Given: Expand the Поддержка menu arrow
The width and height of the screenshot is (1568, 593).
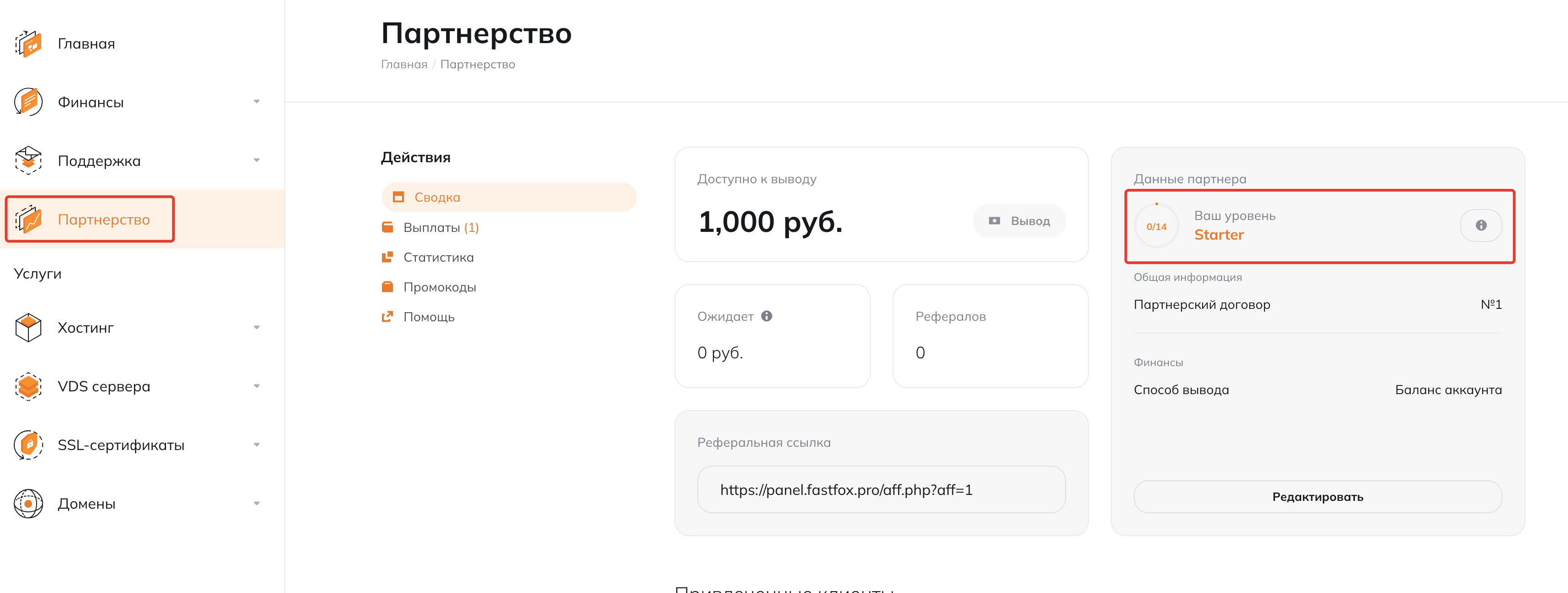Looking at the screenshot, I should tap(257, 160).
